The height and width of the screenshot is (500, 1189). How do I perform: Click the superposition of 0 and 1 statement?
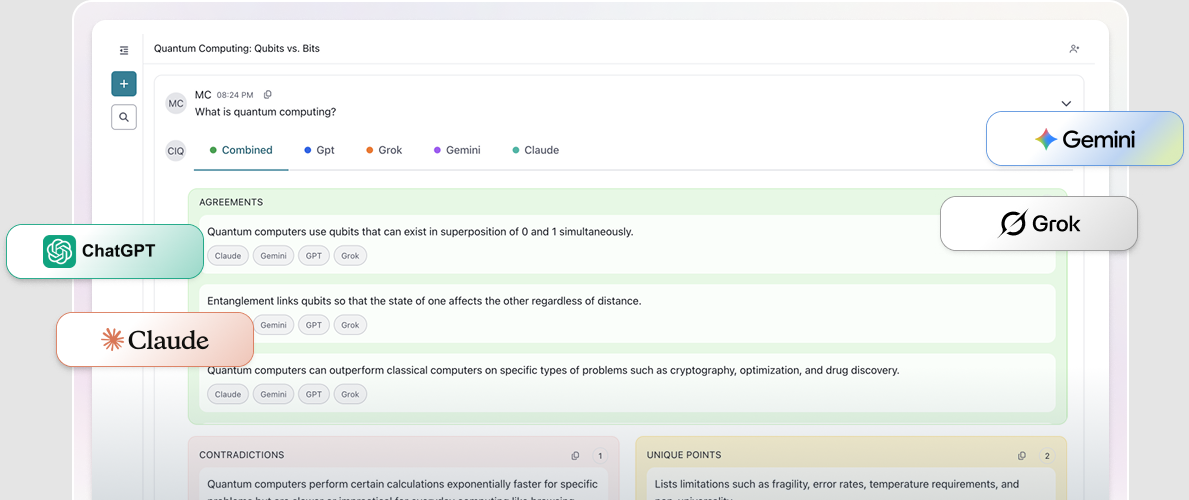(x=420, y=231)
